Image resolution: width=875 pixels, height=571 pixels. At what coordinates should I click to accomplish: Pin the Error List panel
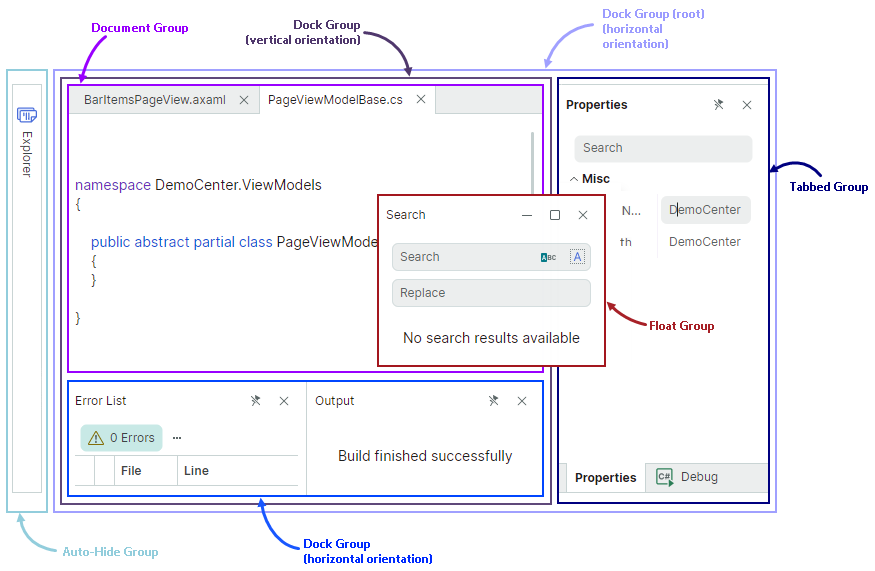(256, 401)
